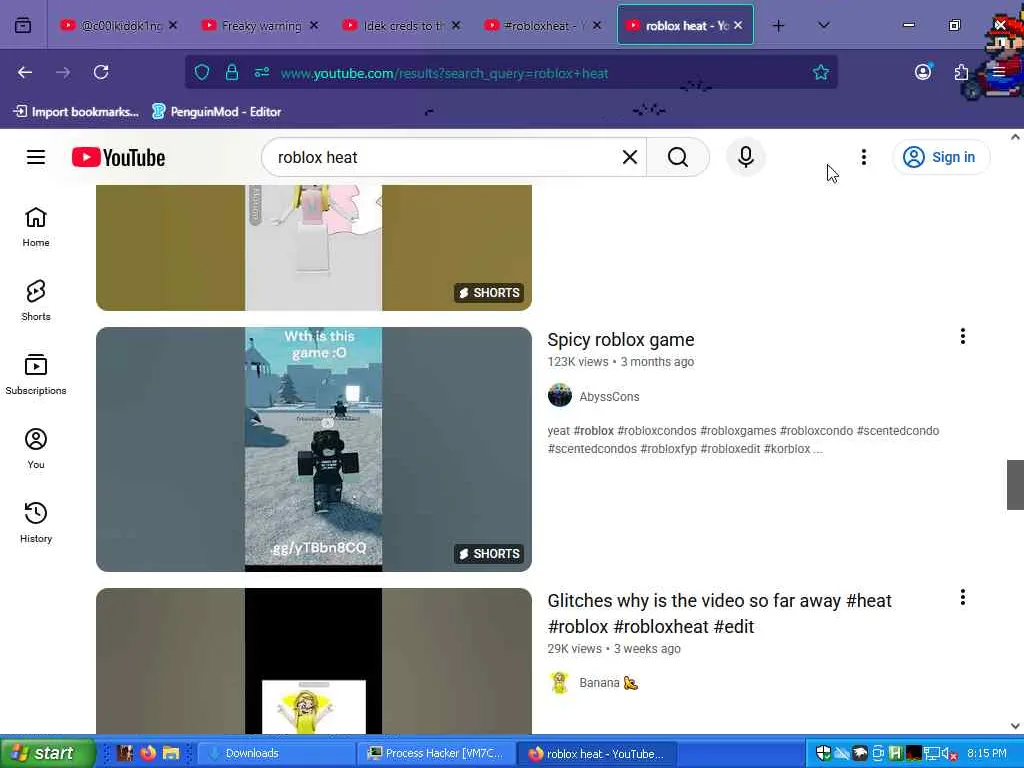Click the 8:15 PM taskbar clock
The width and height of the screenshot is (1024, 768).
click(987, 753)
